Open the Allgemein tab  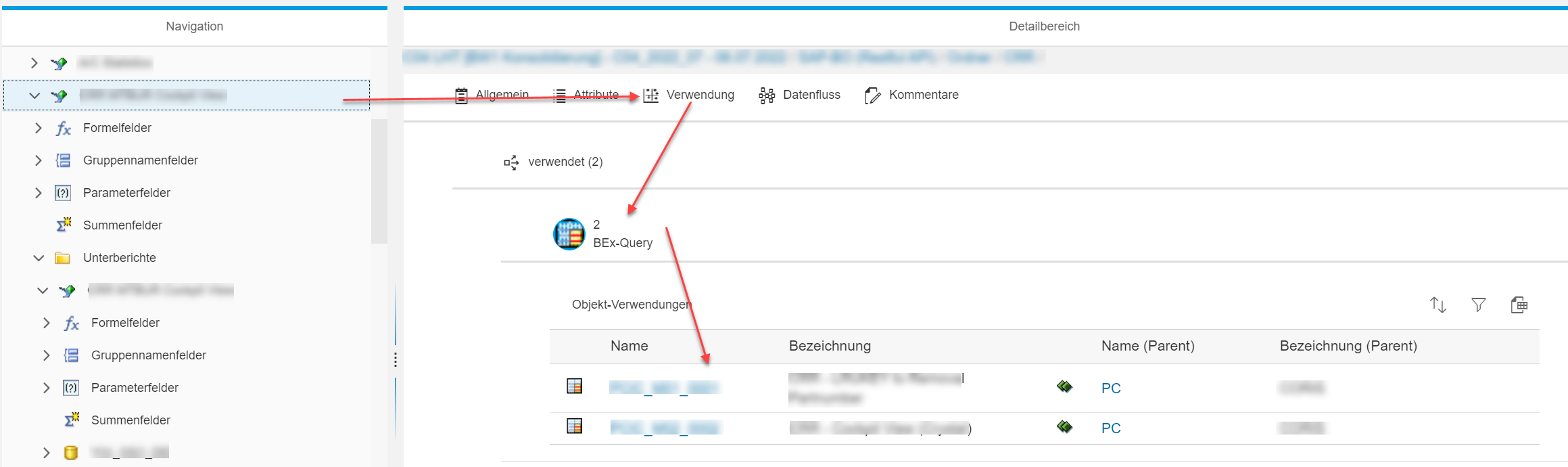[501, 95]
